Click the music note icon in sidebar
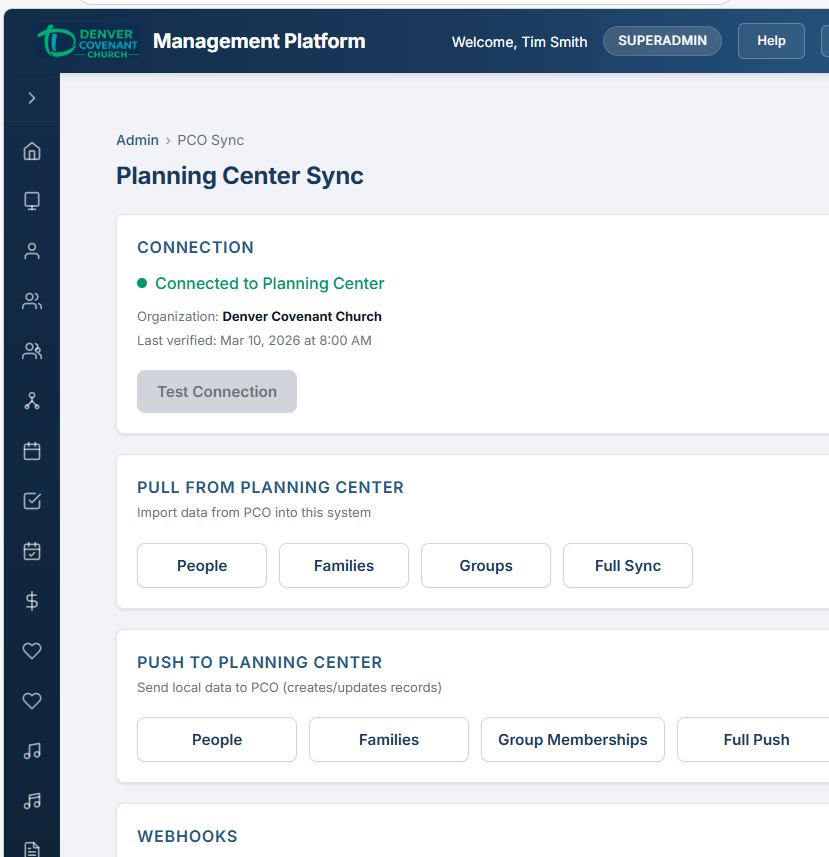Image resolution: width=829 pixels, height=857 pixels. 31,751
